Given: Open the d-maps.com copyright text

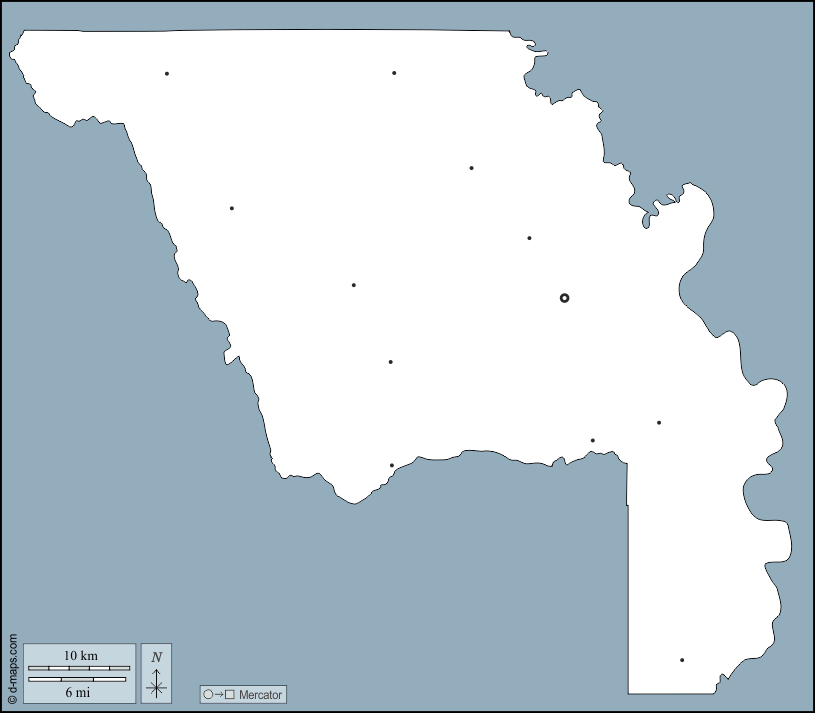Looking at the screenshot, I should 12,670.
